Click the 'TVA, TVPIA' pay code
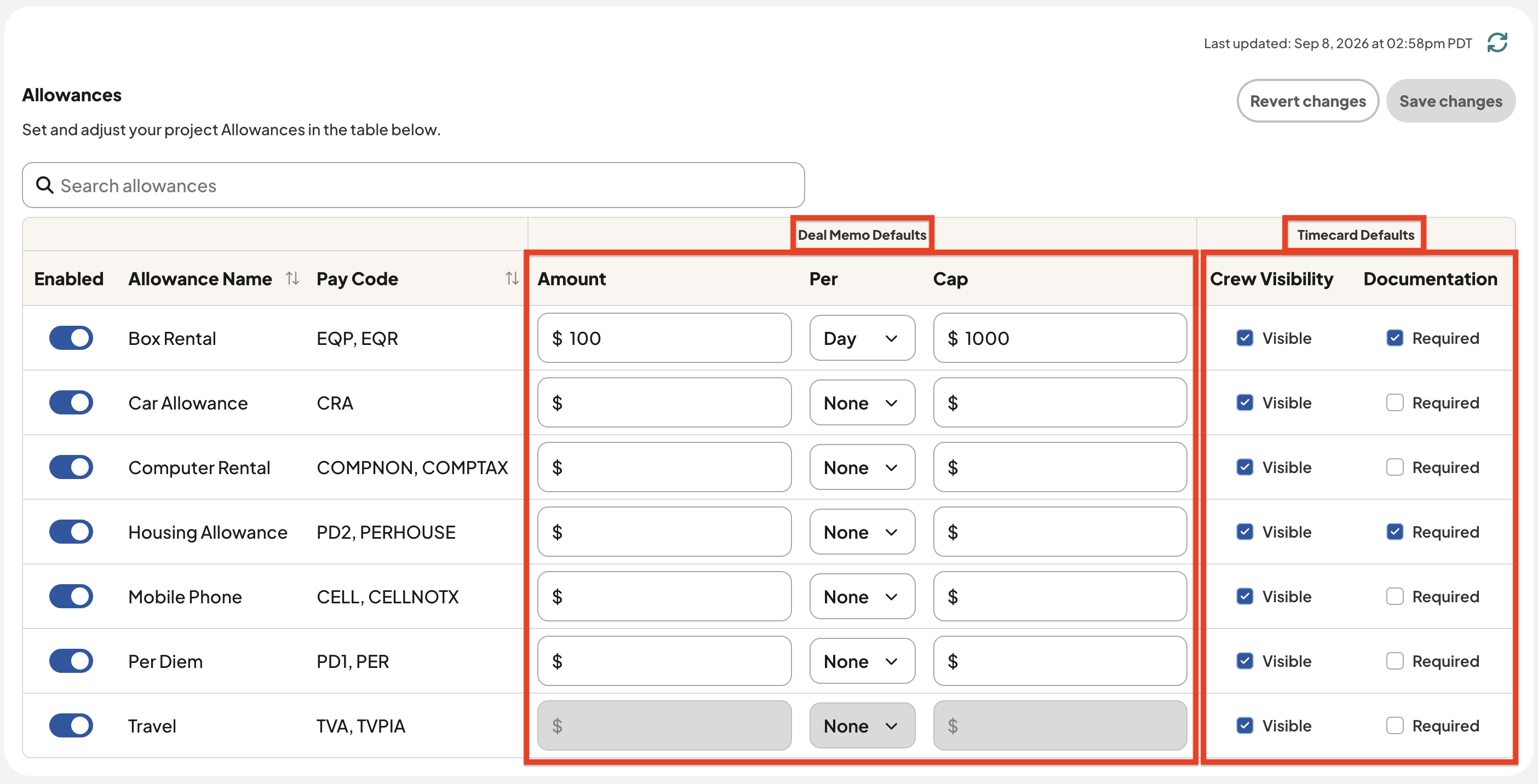 (x=360, y=726)
